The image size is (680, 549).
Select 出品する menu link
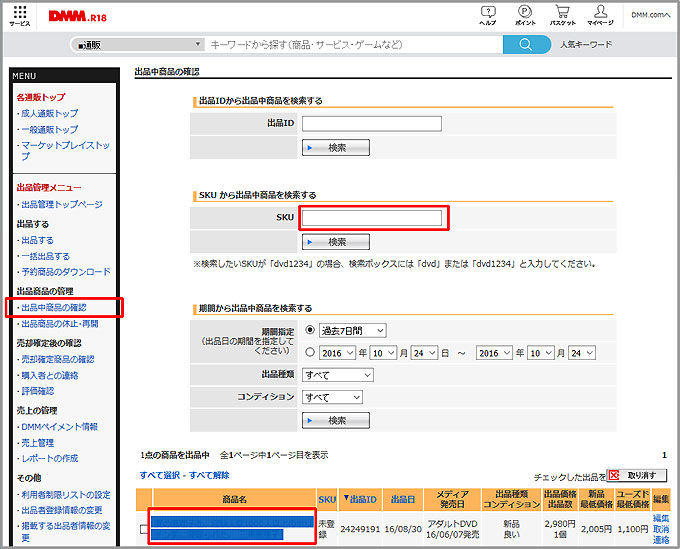click(x=37, y=240)
